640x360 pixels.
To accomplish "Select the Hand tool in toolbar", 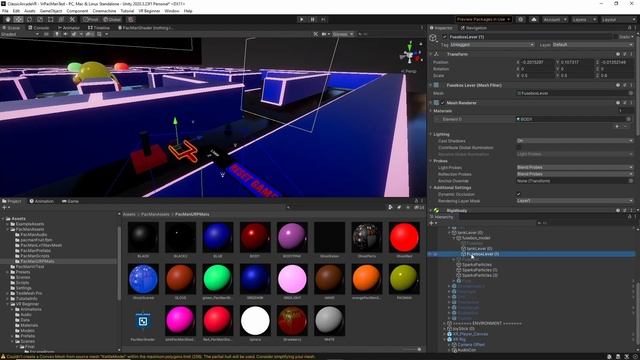I will (x=8, y=19).
